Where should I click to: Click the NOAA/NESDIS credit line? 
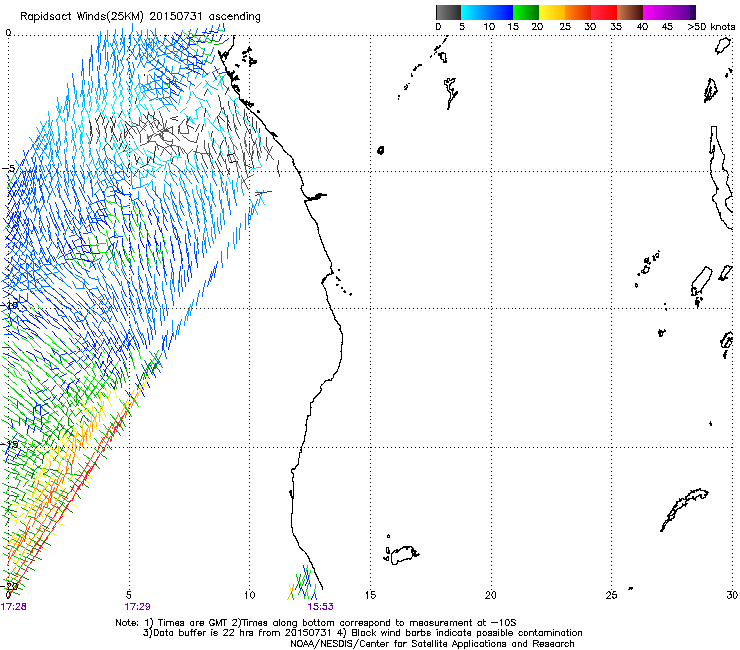click(432, 644)
